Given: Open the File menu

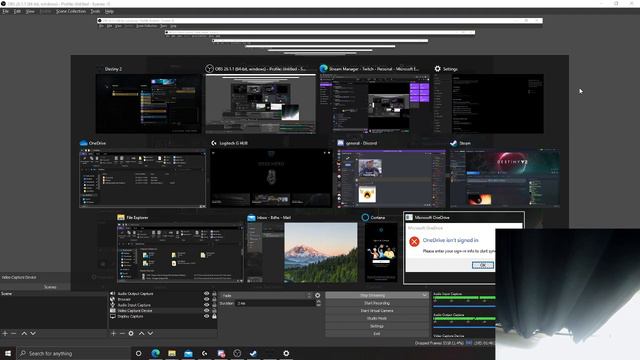Looking at the screenshot, I should pos(5,11).
